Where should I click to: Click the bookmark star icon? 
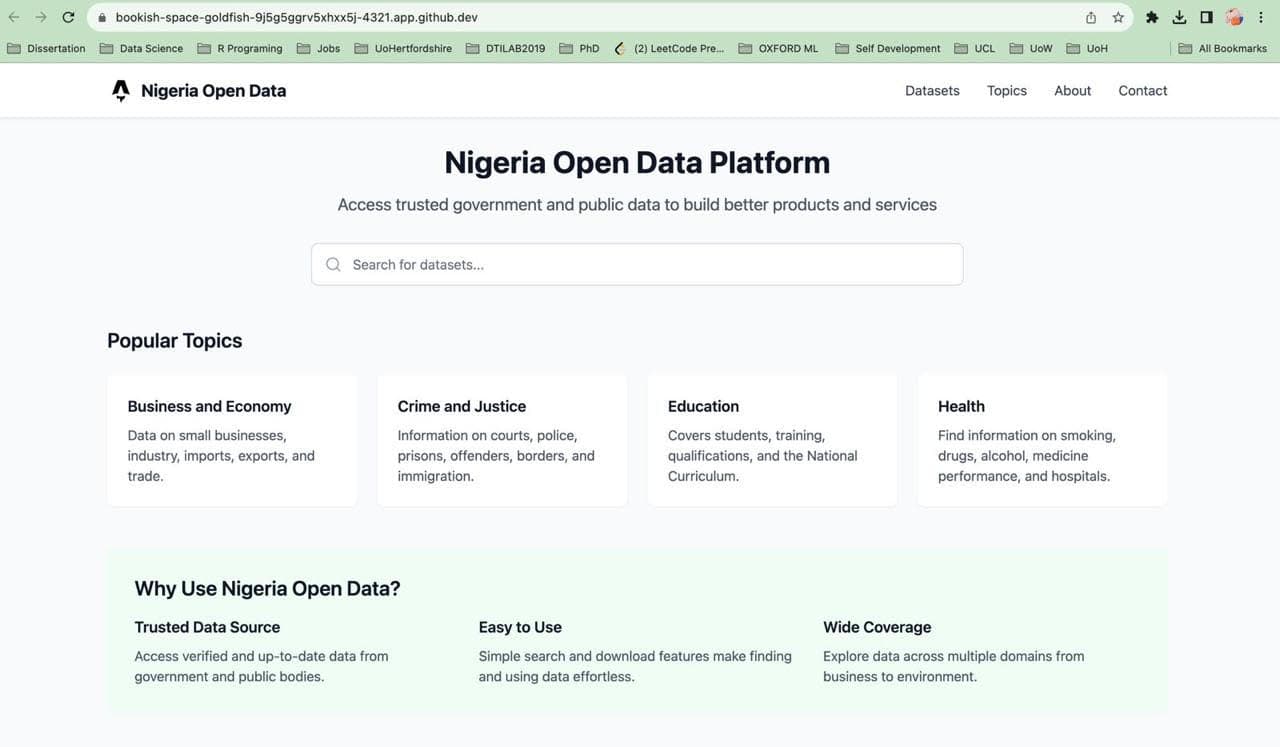tap(1117, 17)
